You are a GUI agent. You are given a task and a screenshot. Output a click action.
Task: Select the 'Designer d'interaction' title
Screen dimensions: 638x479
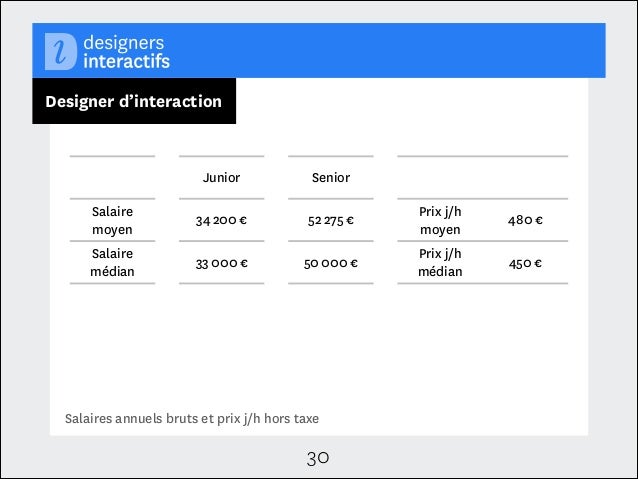tap(133, 102)
